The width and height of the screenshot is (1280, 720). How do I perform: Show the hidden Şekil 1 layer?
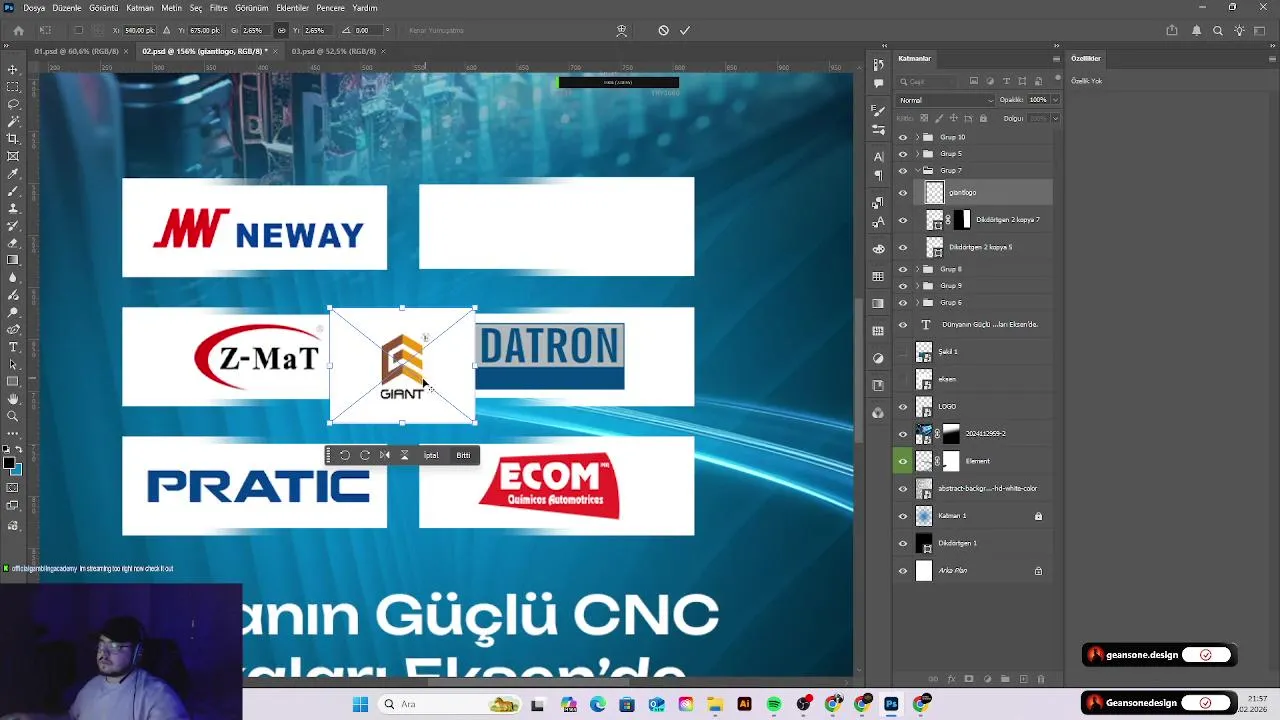click(x=903, y=352)
